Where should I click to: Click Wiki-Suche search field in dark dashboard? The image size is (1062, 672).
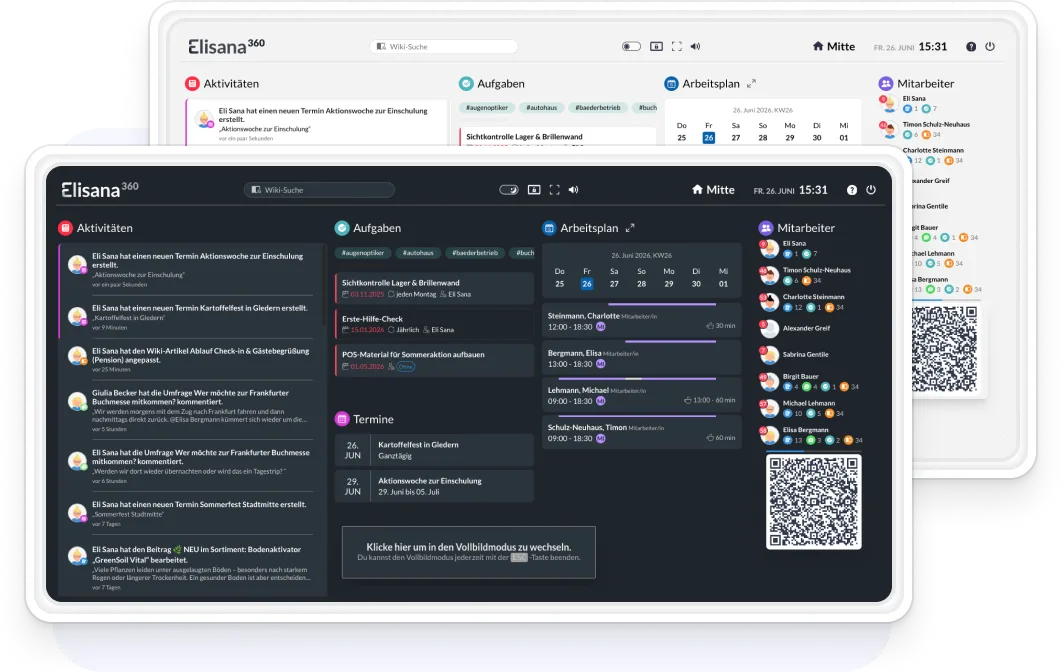click(319, 190)
